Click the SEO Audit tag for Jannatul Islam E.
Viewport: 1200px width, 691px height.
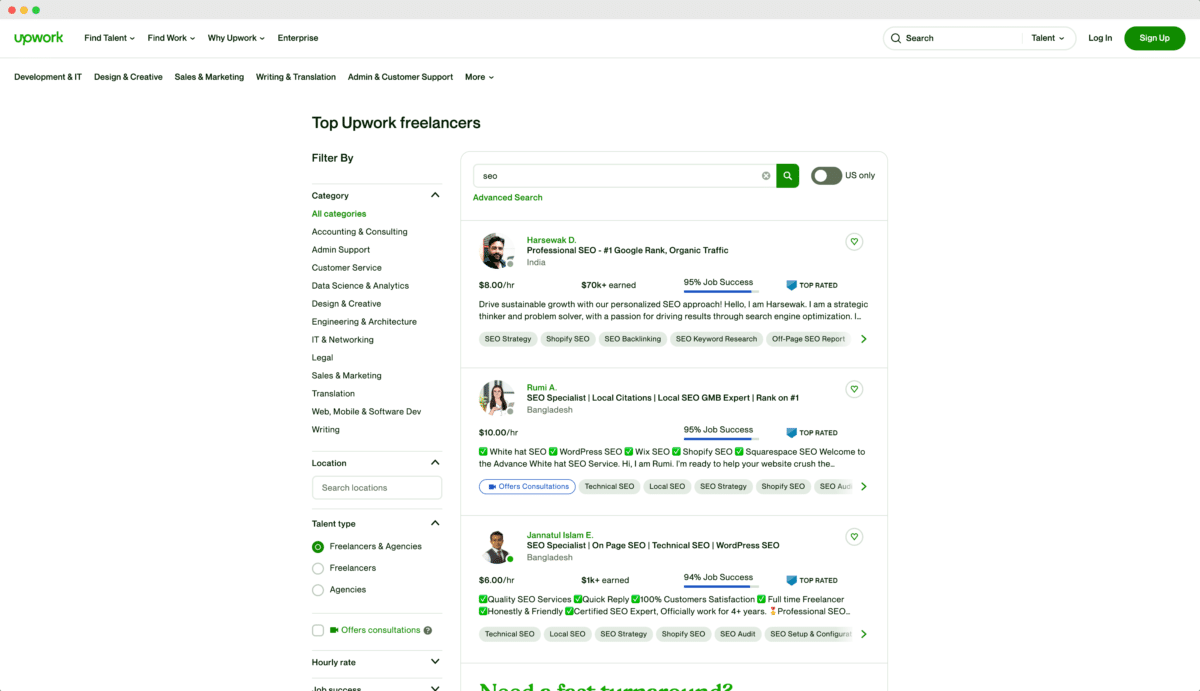click(738, 634)
